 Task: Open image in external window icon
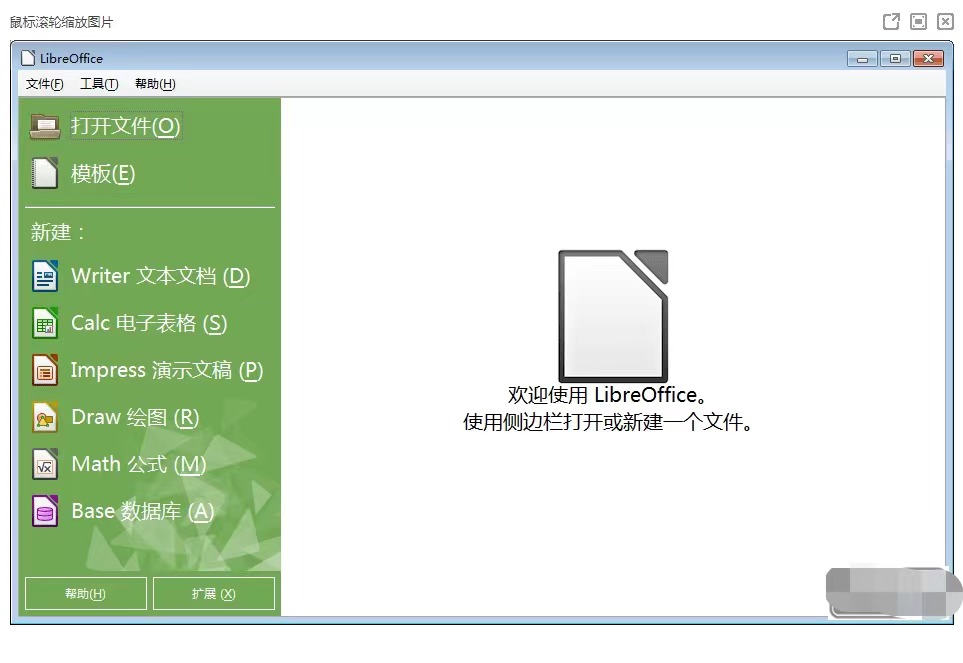tap(891, 21)
